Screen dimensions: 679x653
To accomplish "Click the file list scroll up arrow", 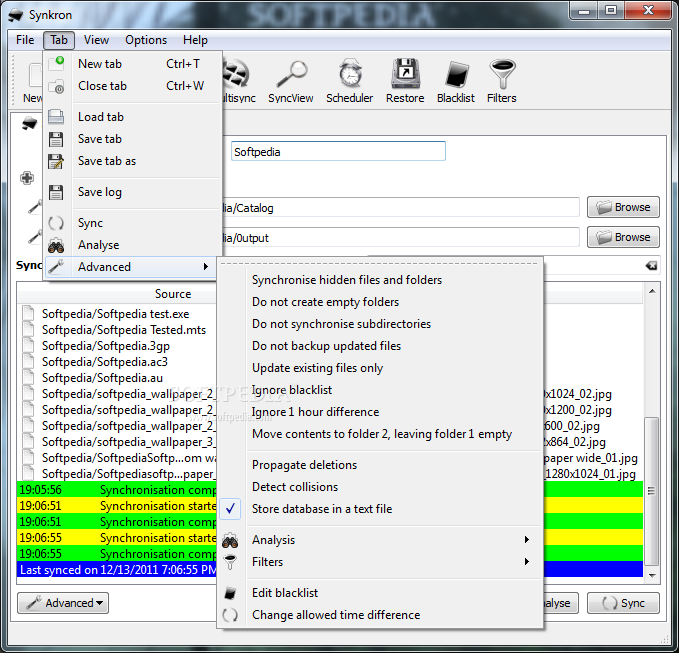I will (x=652, y=291).
